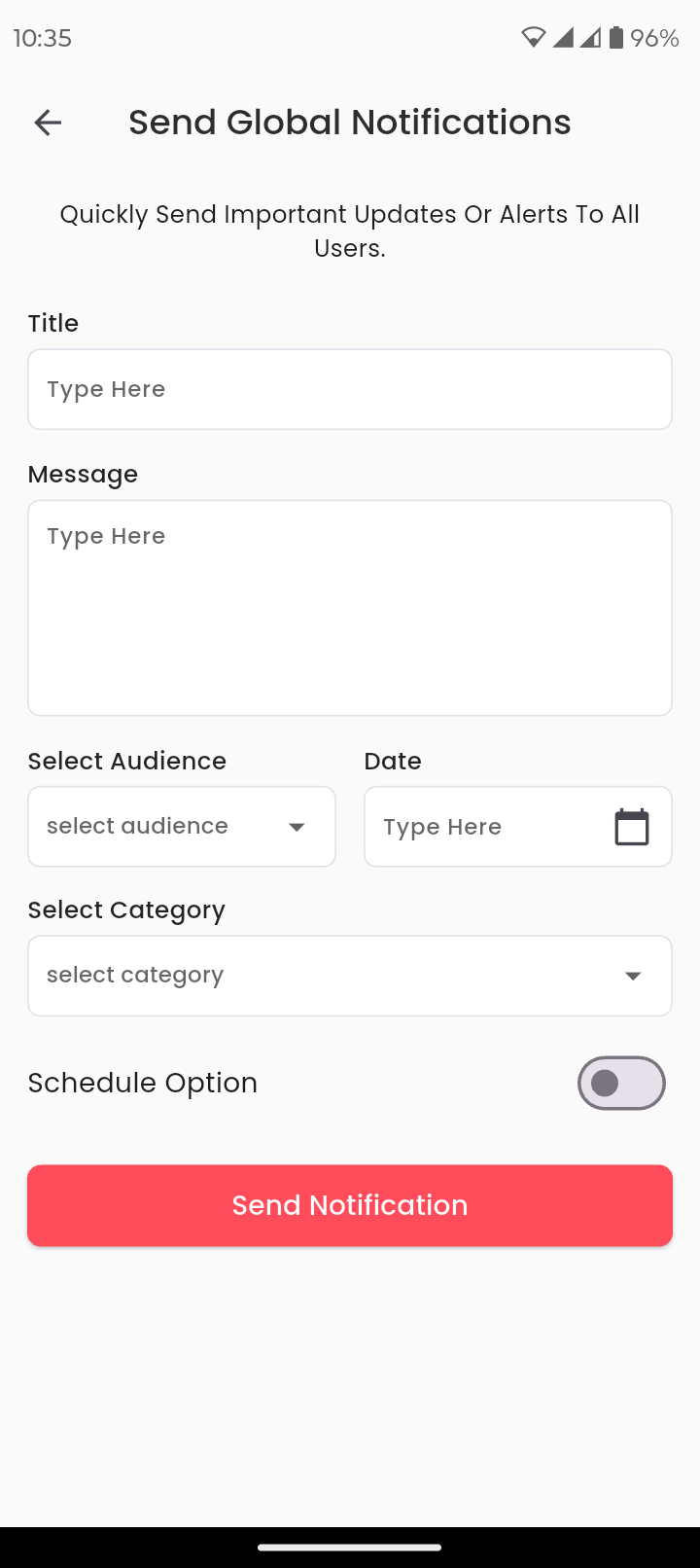
Task: Focus the Title input field
Action: [x=350, y=389]
